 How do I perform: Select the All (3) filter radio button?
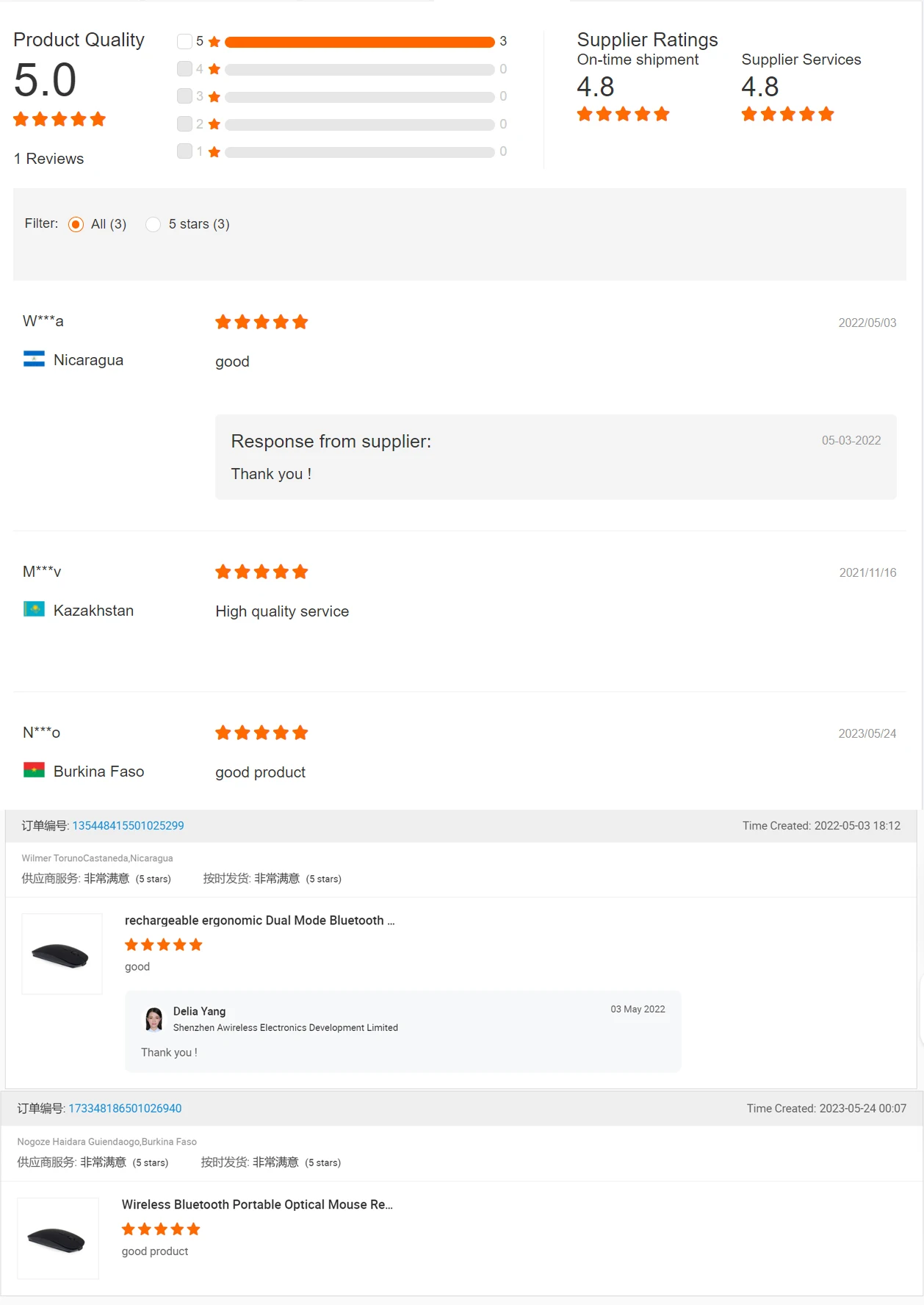click(76, 224)
